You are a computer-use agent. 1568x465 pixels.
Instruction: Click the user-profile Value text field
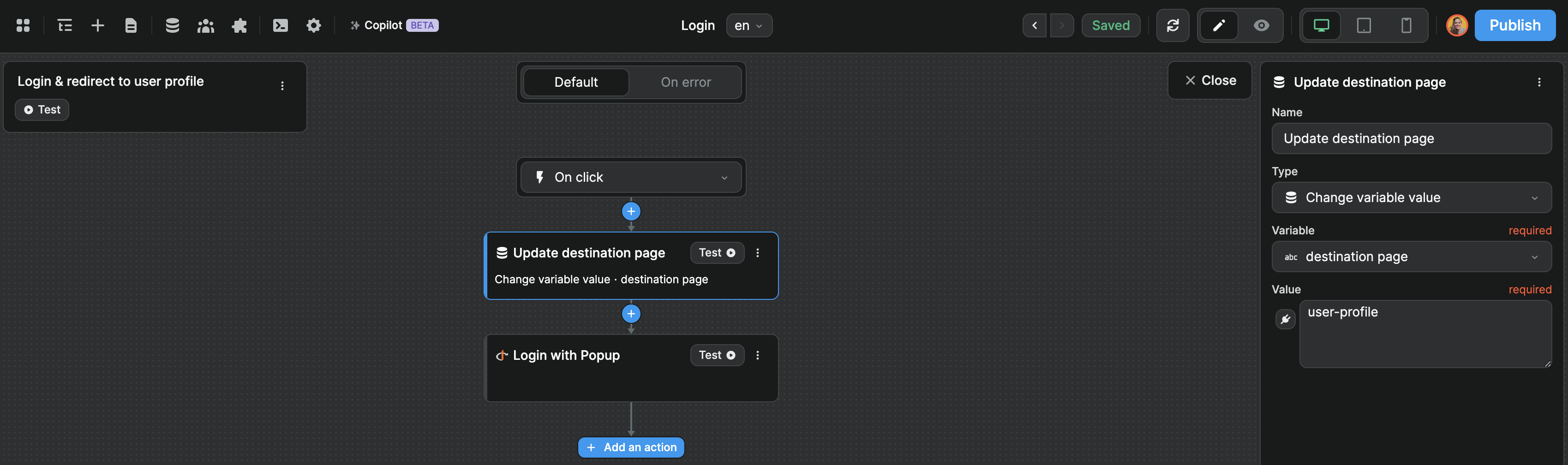[1424, 334]
